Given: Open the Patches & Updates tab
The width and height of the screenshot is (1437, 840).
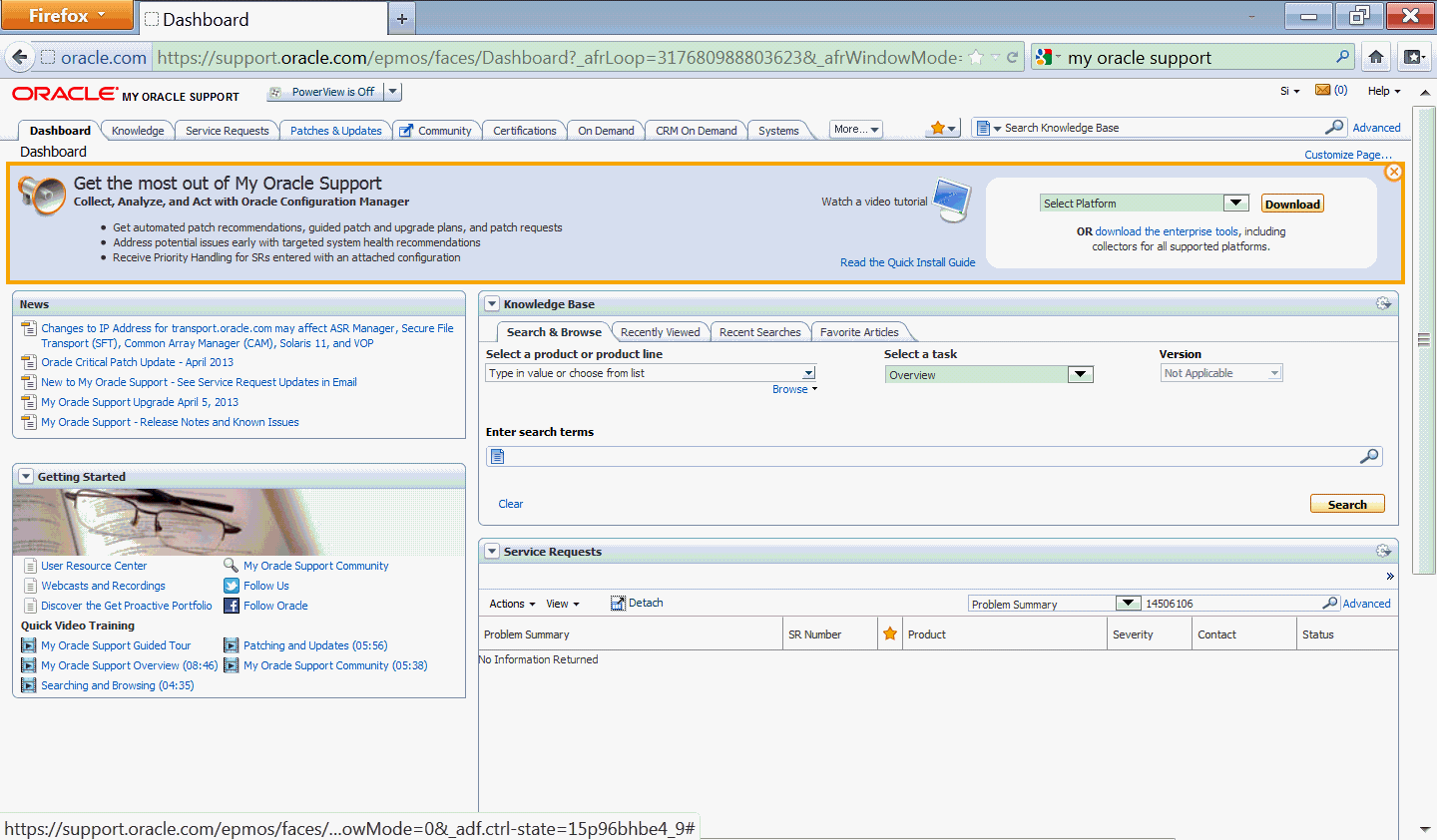Looking at the screenshot, I should [x=335, y=131].
